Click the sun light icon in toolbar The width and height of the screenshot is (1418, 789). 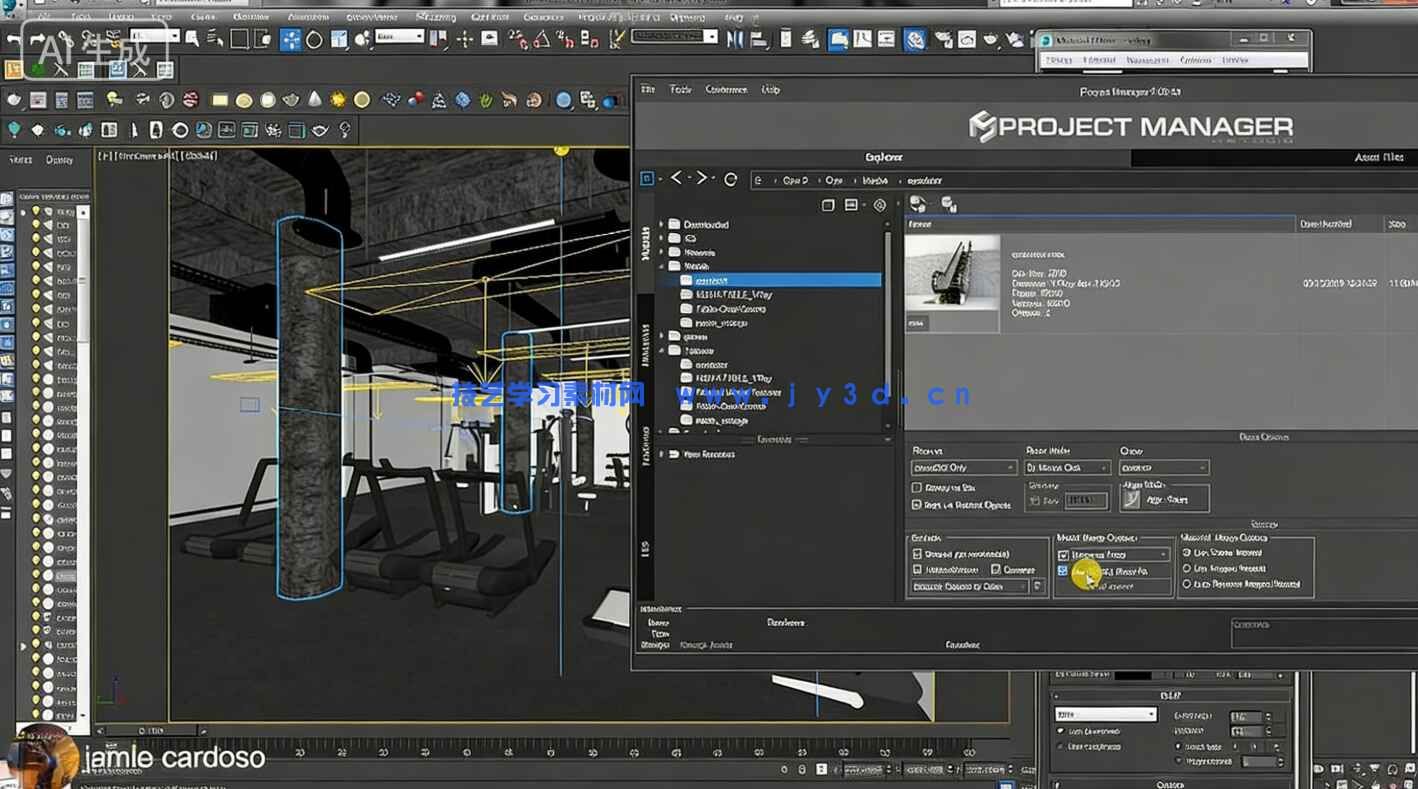338,99
